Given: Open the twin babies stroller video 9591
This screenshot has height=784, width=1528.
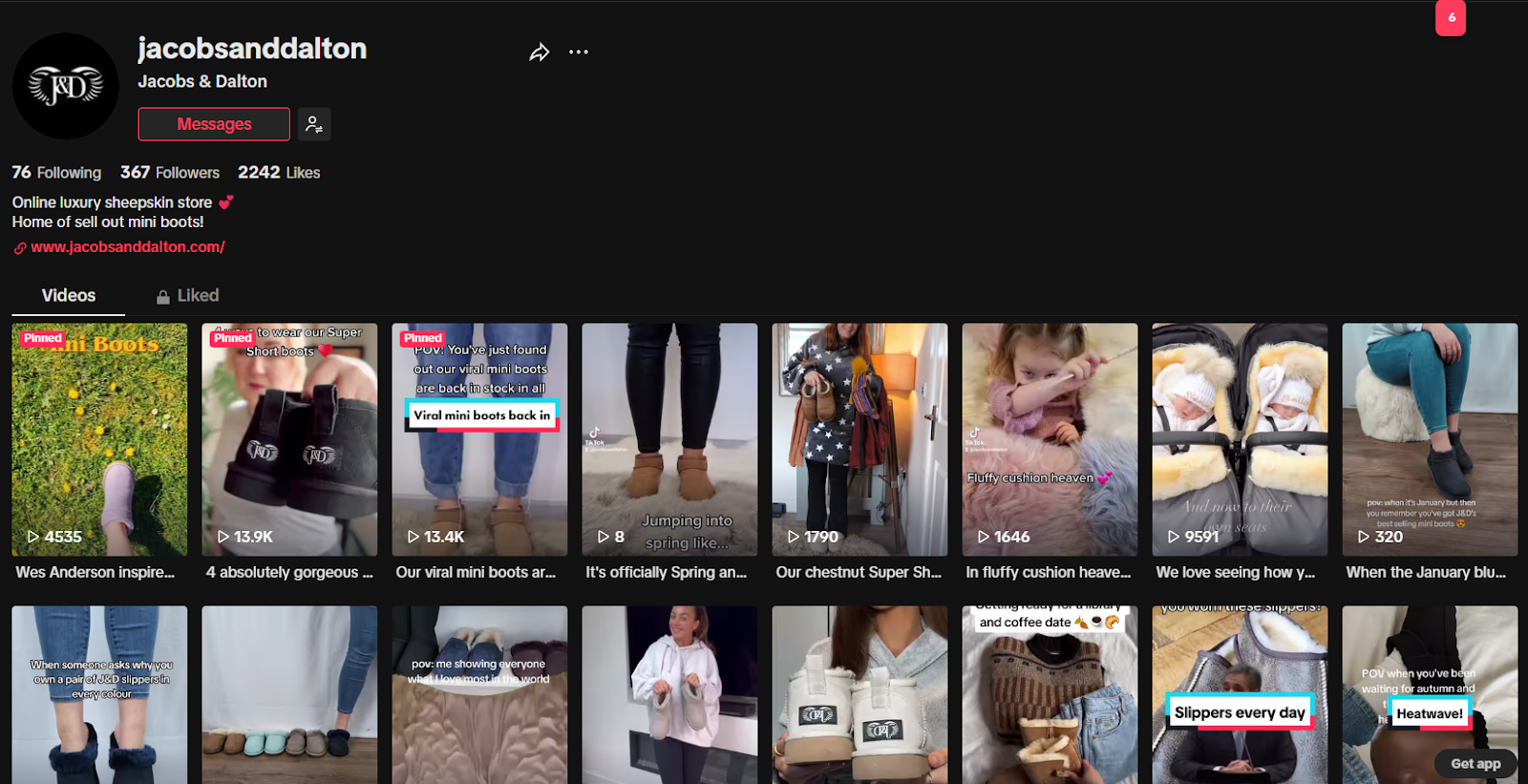Looking at the screenshot, I should click(1240, 439).
